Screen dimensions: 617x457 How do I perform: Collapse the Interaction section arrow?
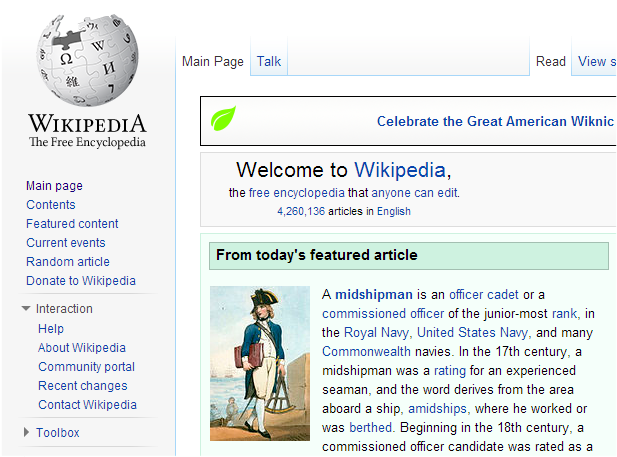26,309
